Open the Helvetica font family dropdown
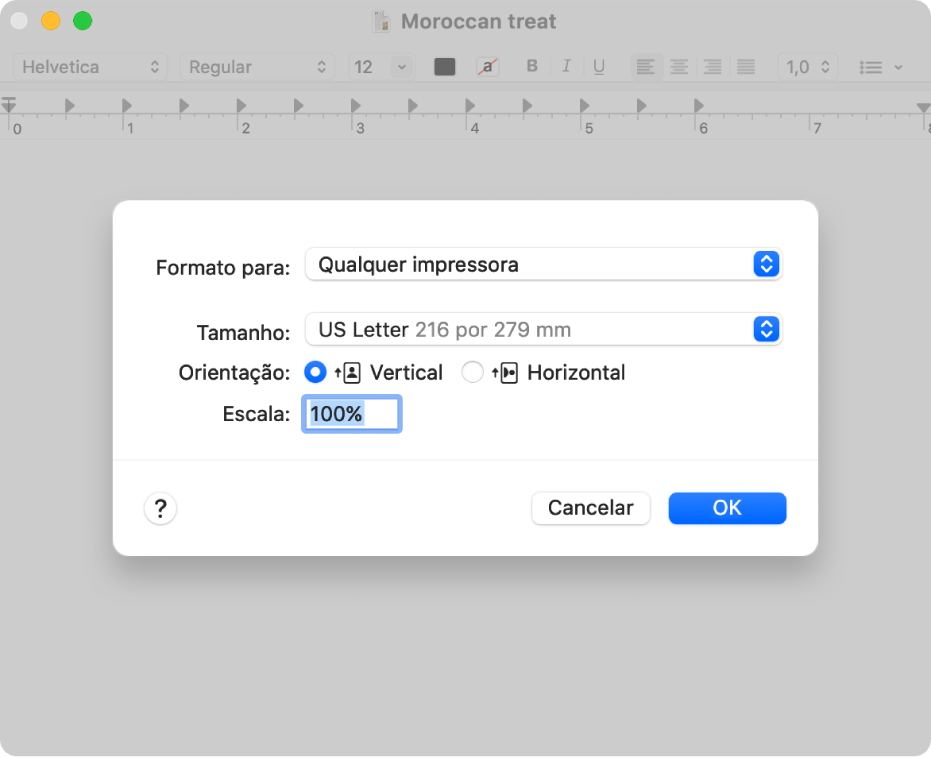Viewport: 931px width, 758px height. 90,66
